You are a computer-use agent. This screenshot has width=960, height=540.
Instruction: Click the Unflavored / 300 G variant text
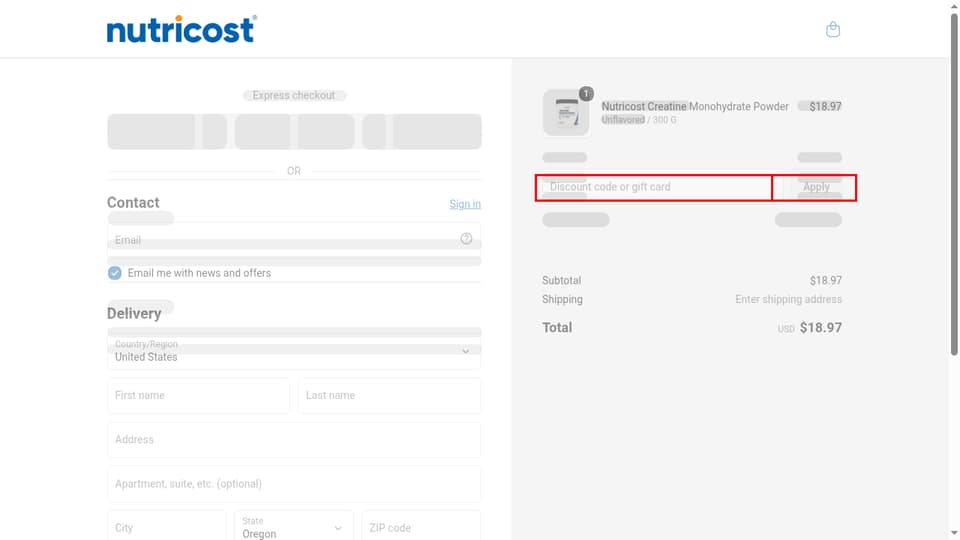[639, 120]
